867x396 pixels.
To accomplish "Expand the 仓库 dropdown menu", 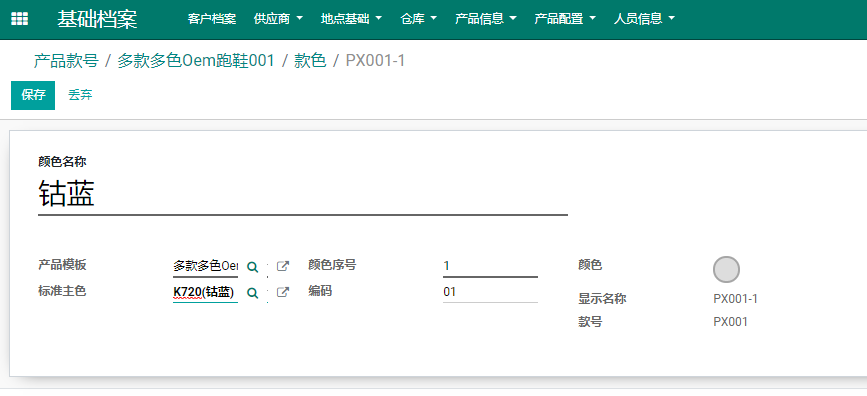I will 419,19.
